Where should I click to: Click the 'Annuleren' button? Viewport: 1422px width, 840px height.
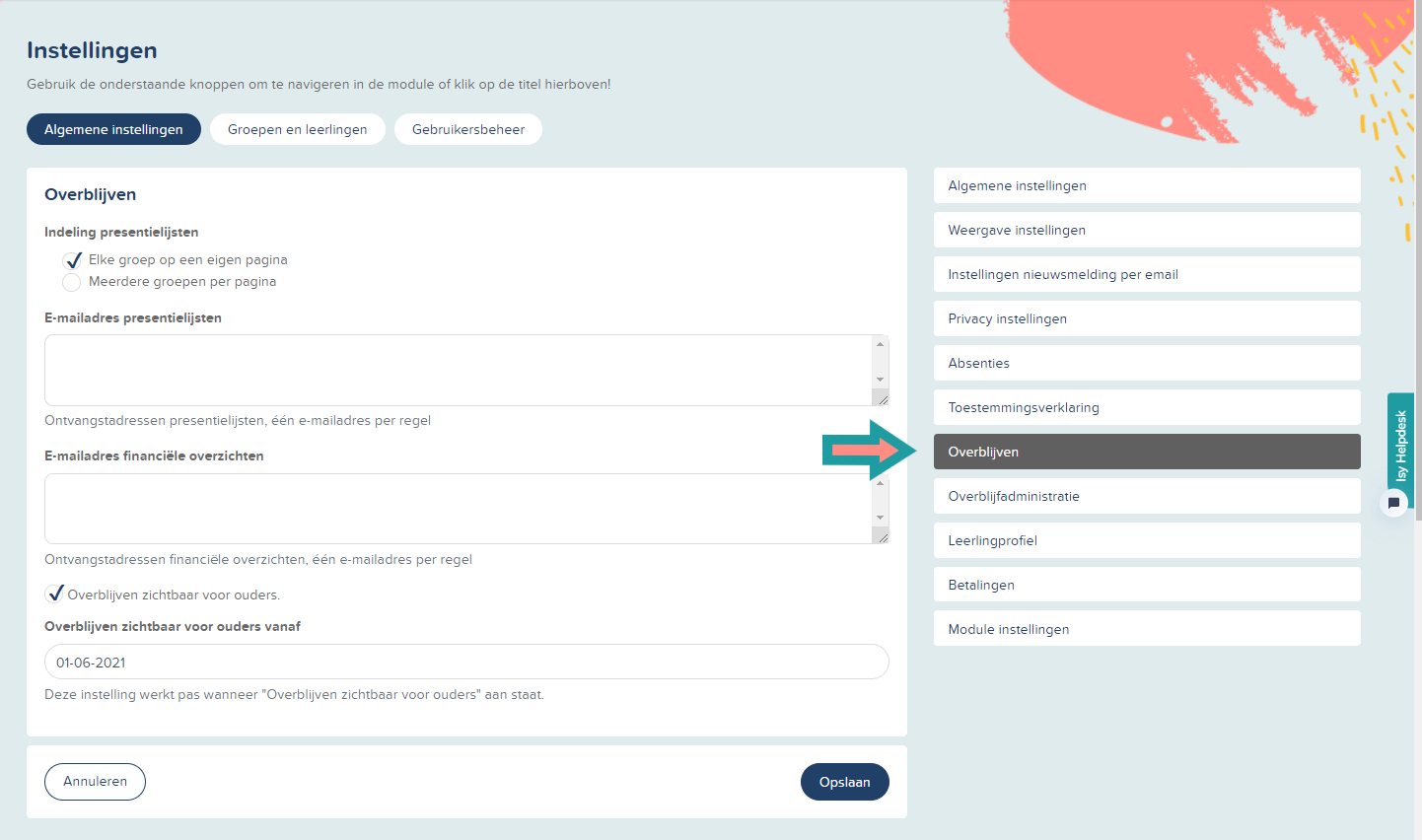pyautogui.click(x=95, y=781)
